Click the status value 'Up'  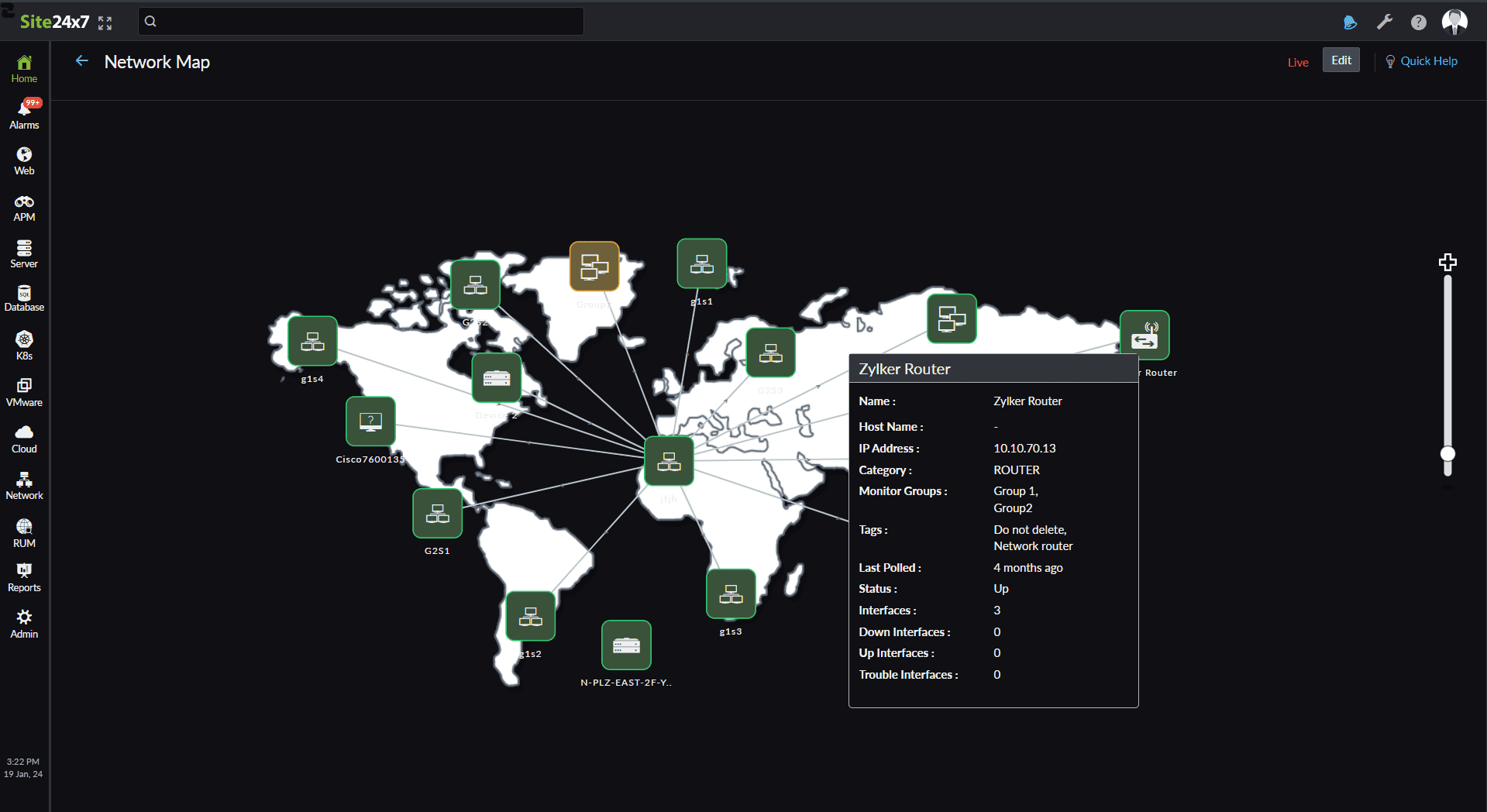point(1001,589)
